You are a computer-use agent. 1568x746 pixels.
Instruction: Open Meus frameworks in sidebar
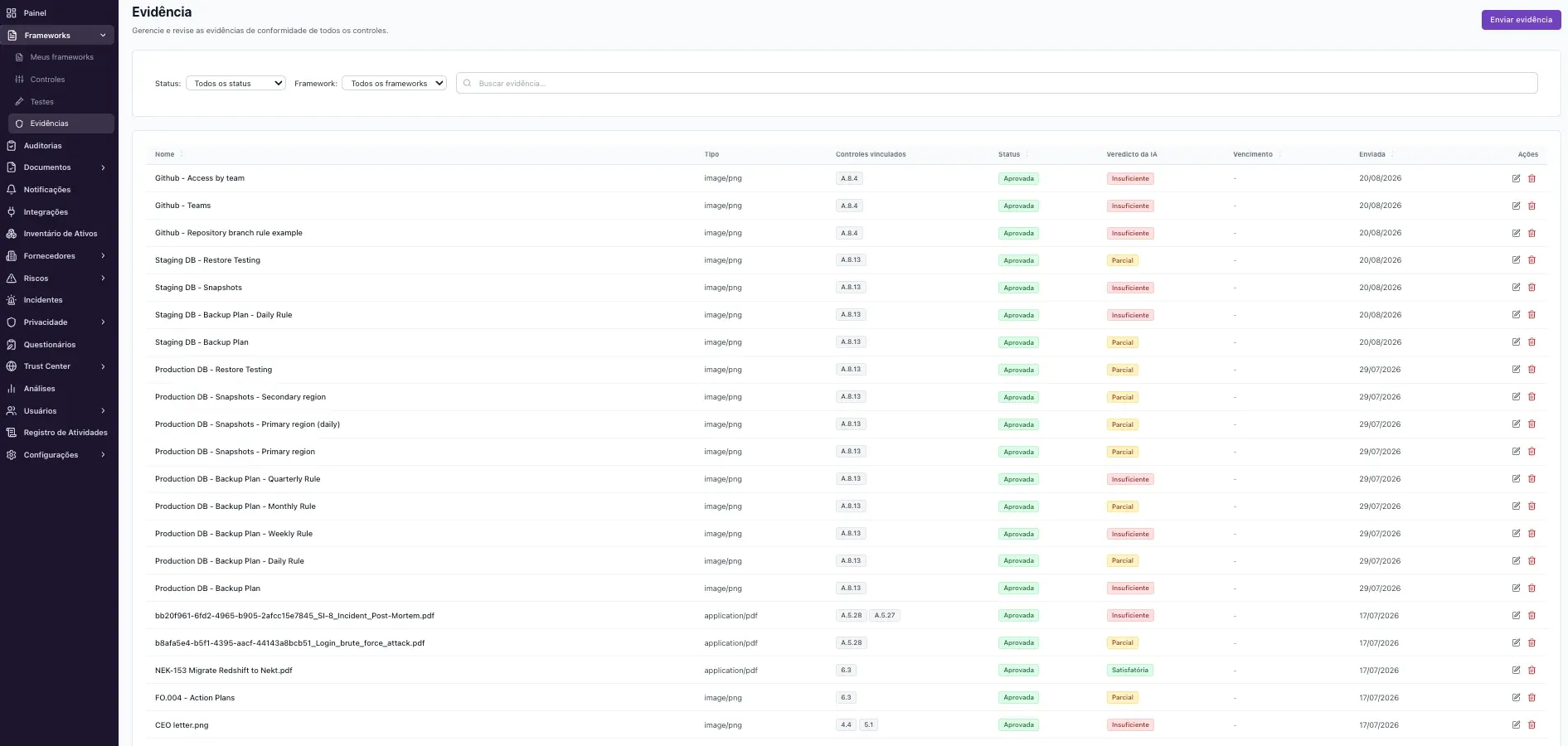61,57
